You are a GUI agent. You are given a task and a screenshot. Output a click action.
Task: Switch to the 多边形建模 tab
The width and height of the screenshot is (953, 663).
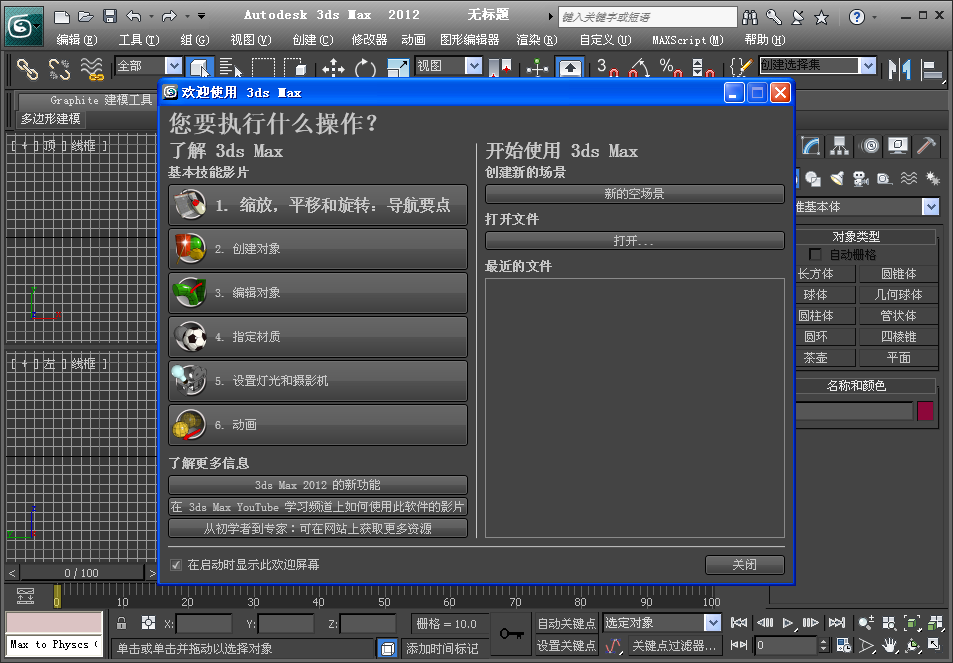click(50, 119)
